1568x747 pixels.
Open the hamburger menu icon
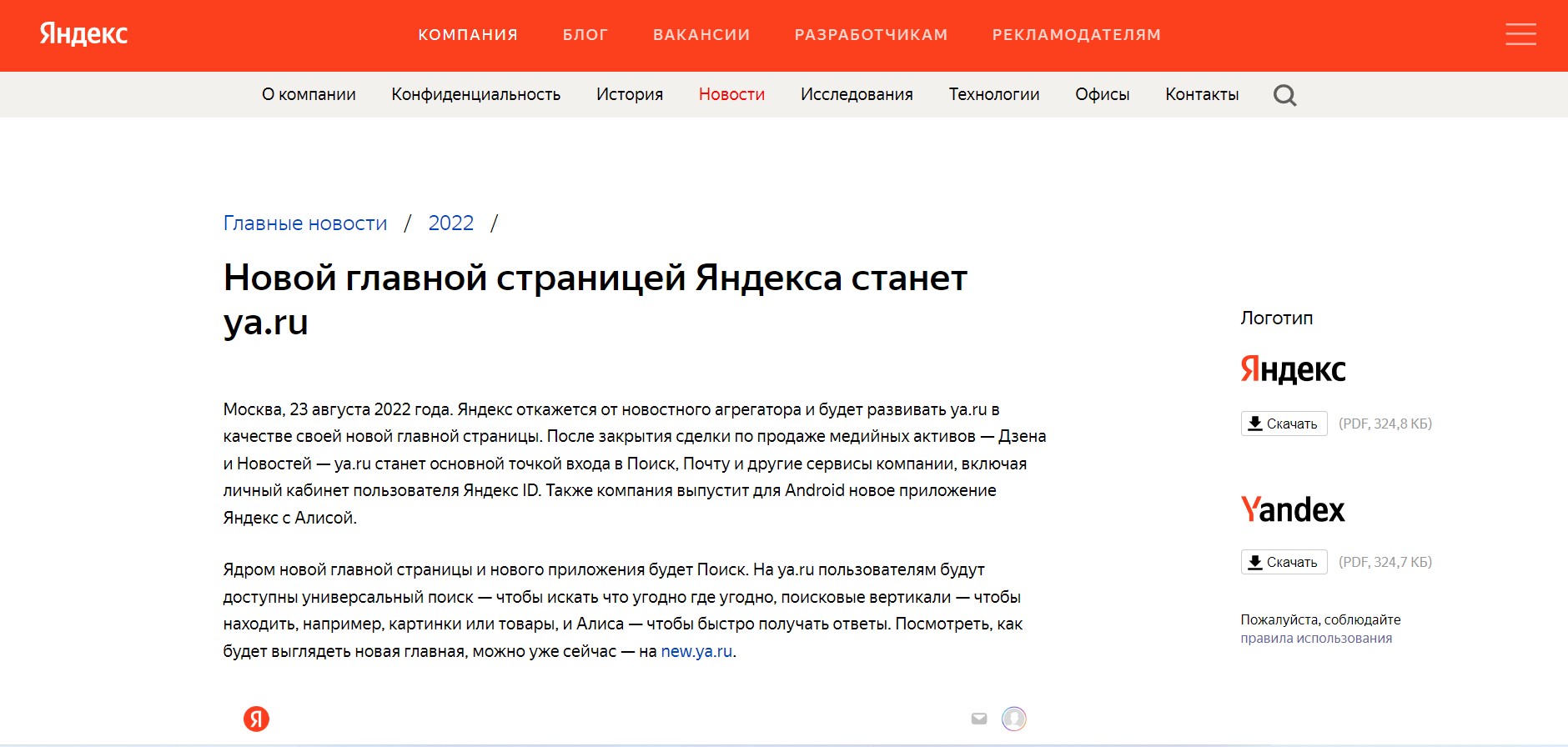pyautogui.click(x=1520, y=34)
